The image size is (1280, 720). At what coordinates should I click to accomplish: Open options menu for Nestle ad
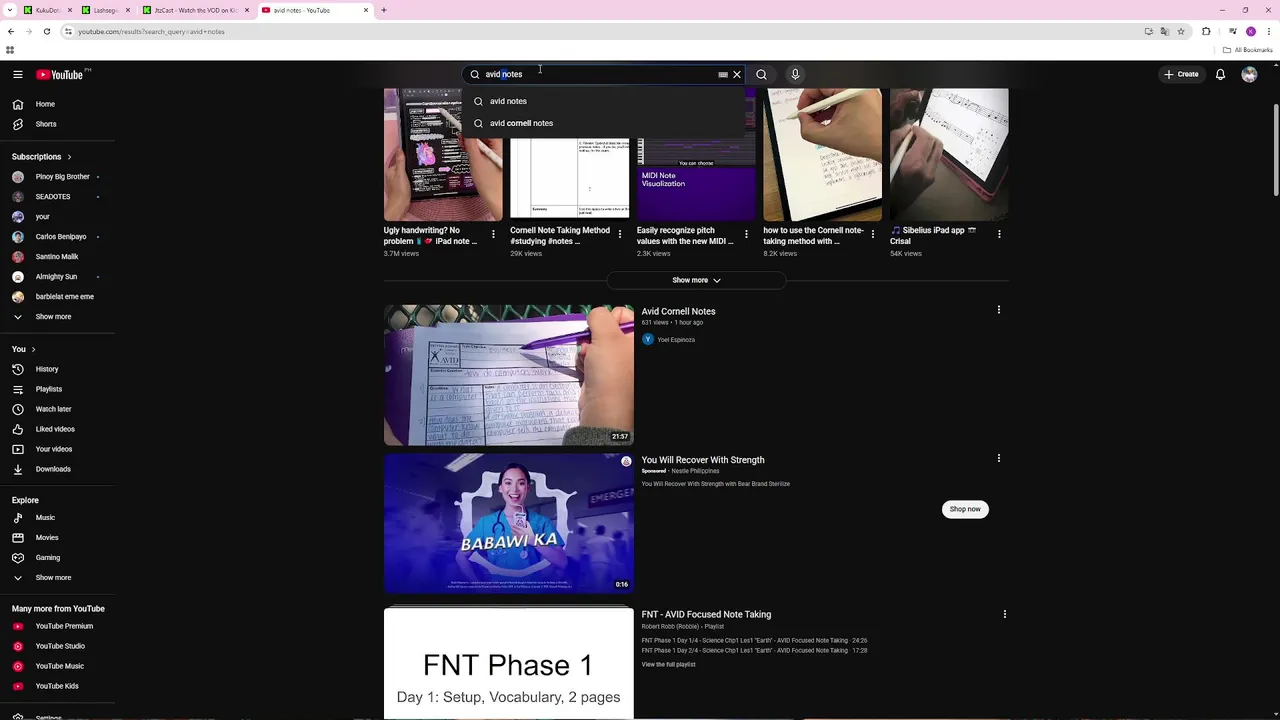[998, 458]
